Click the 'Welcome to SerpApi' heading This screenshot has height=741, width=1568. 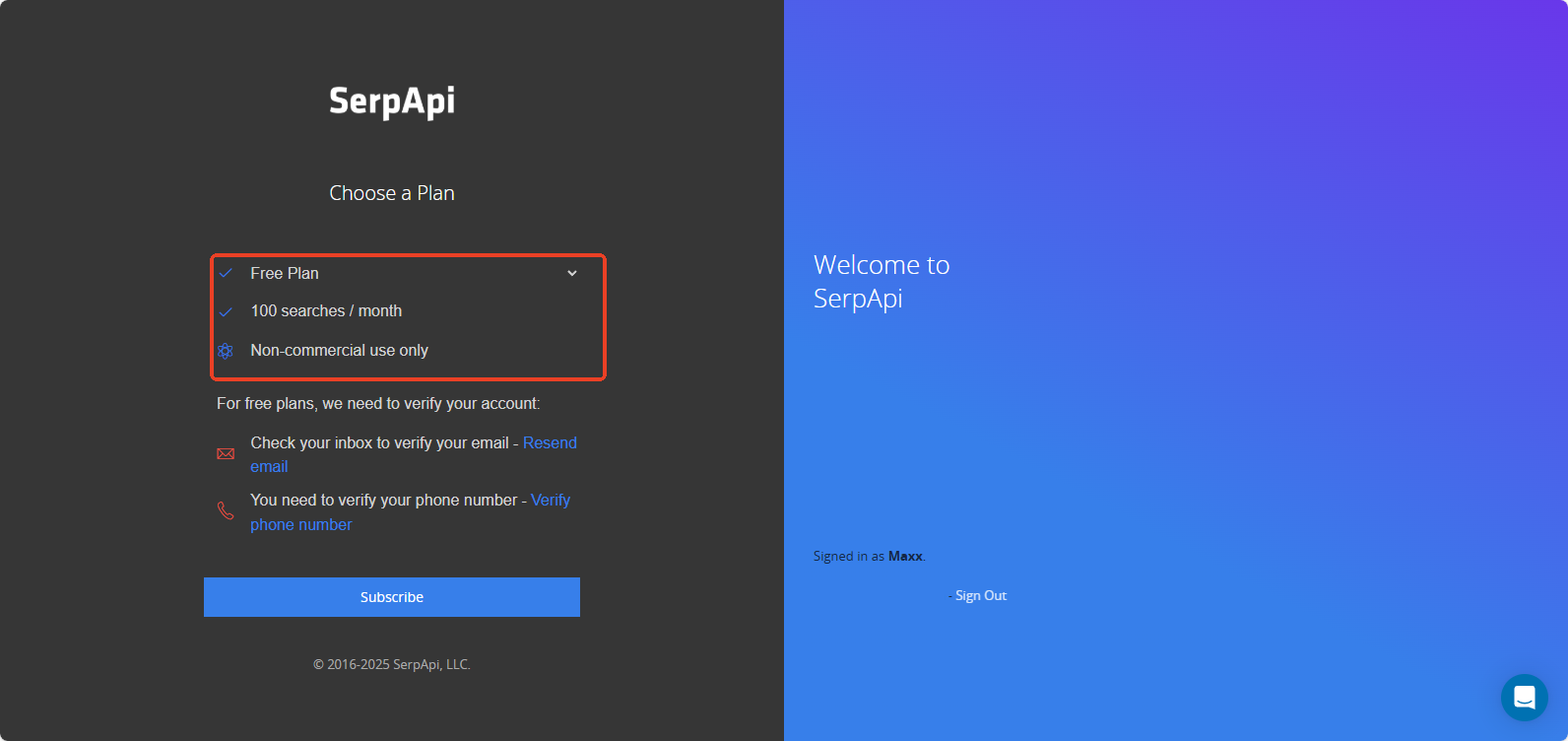[x=882, y=282]
